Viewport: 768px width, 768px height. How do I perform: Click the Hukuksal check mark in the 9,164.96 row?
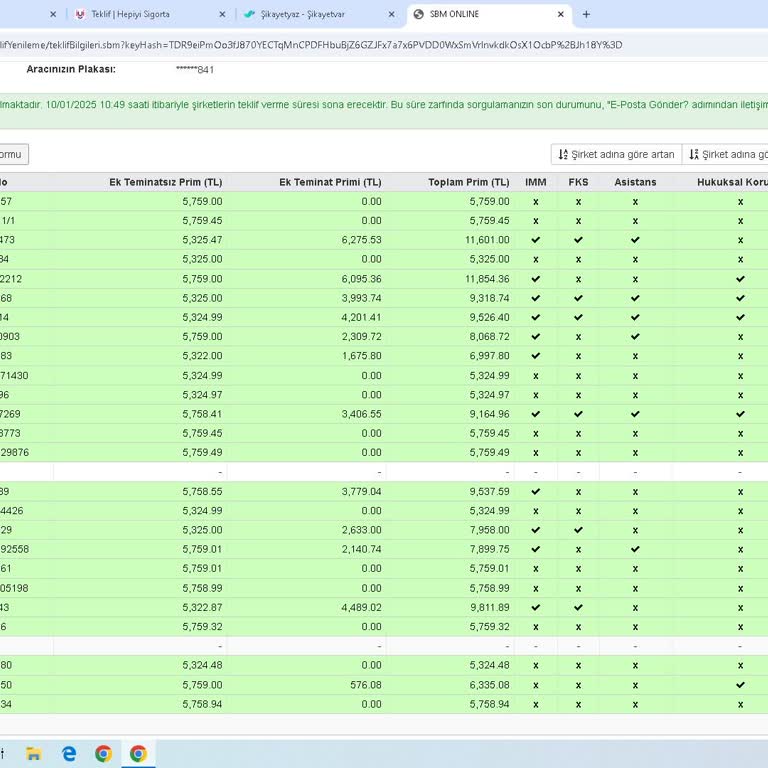point(740,414)
